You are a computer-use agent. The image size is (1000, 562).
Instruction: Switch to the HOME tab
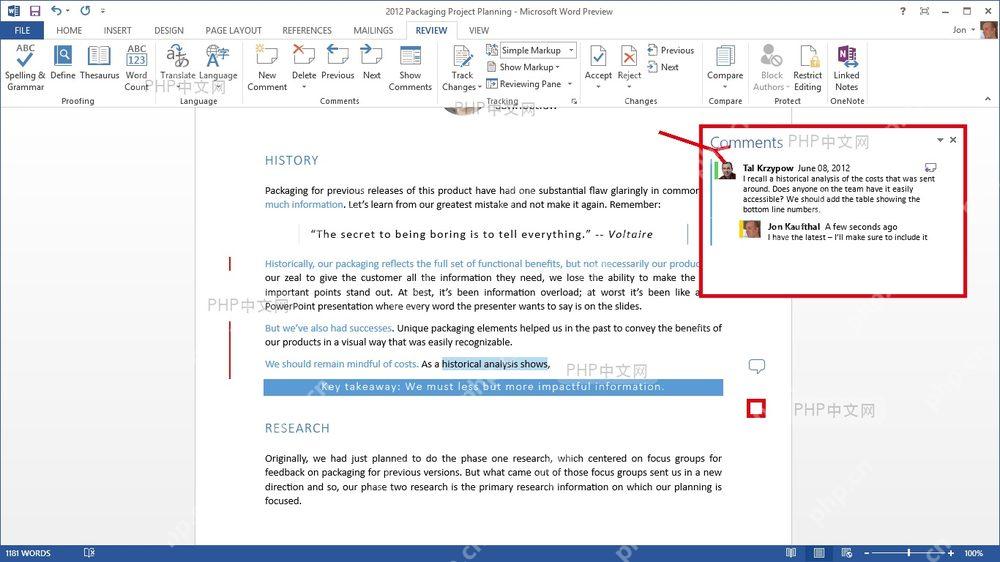(69, 30)
